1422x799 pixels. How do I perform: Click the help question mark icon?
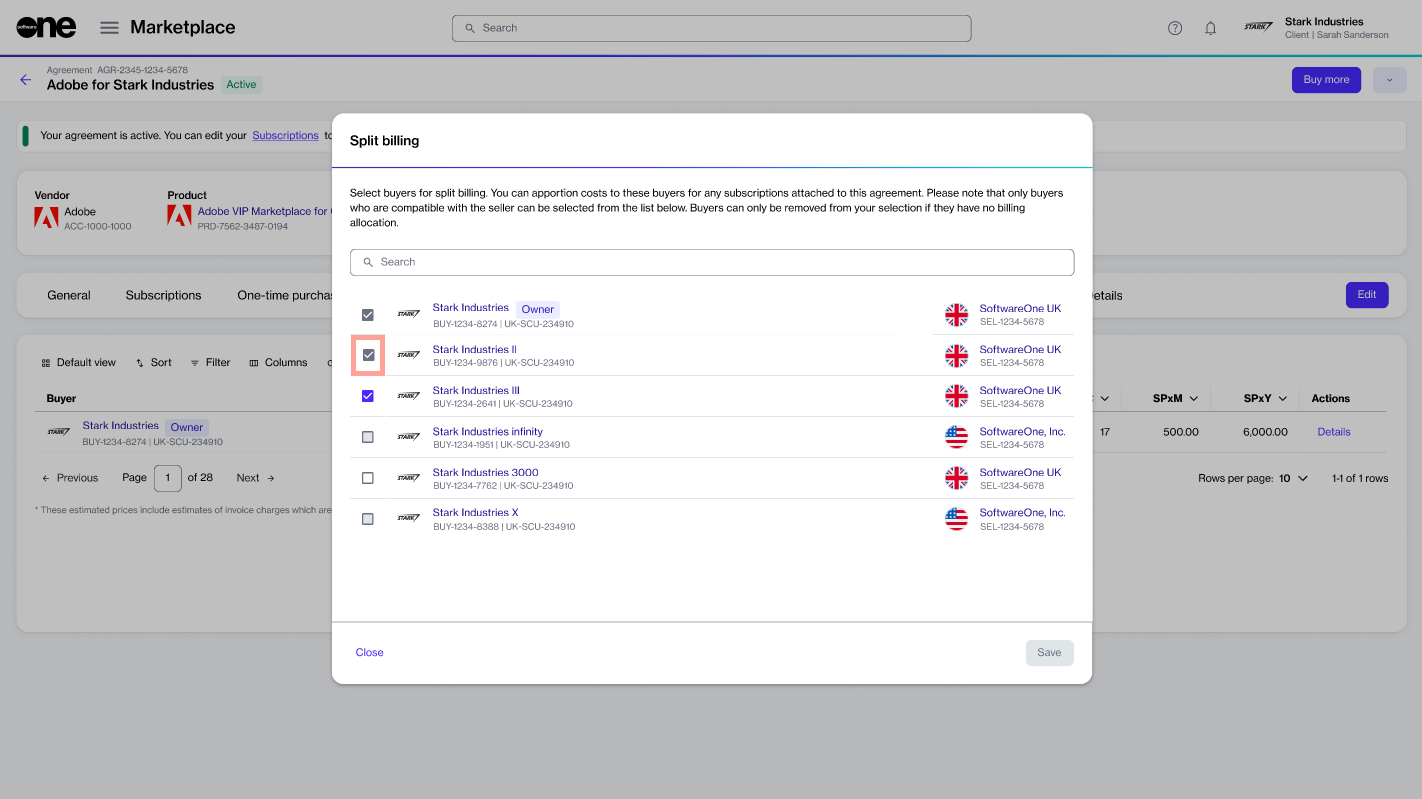coord(1175,28)
